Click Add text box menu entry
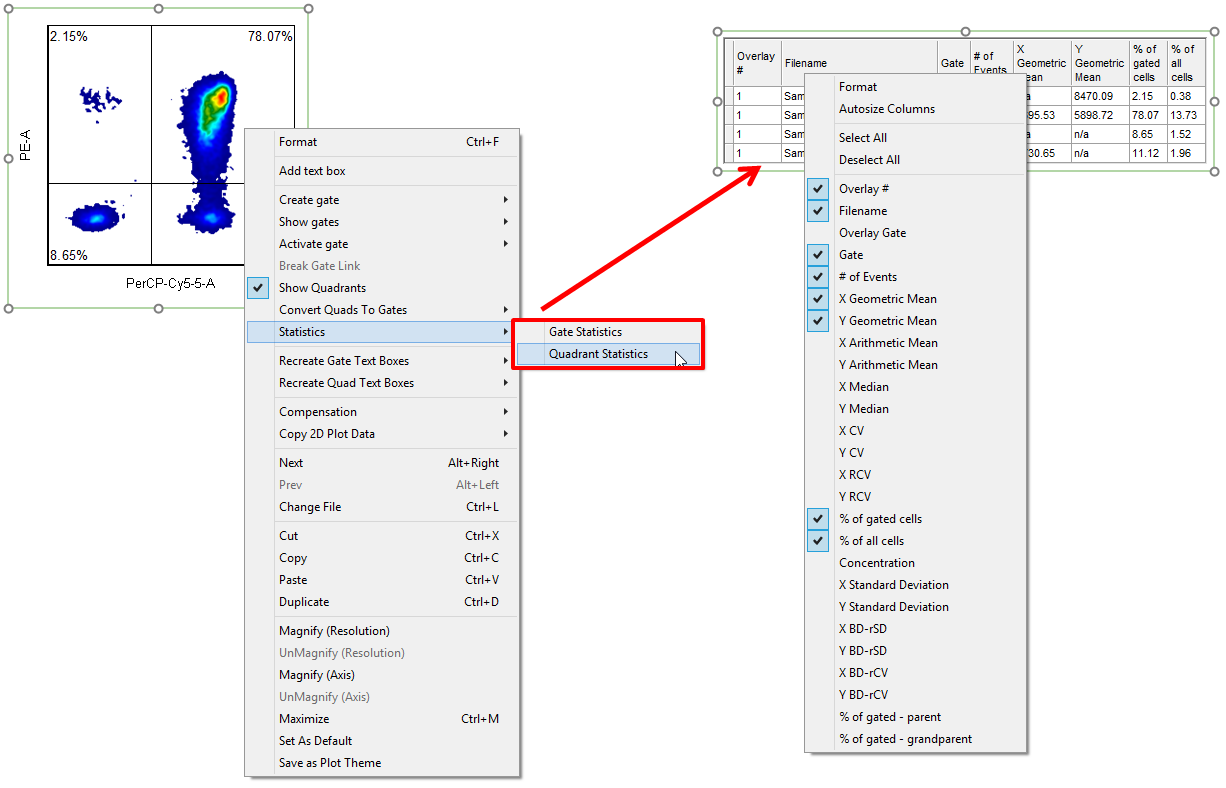 pyautogui.click(x=312, y=171)
